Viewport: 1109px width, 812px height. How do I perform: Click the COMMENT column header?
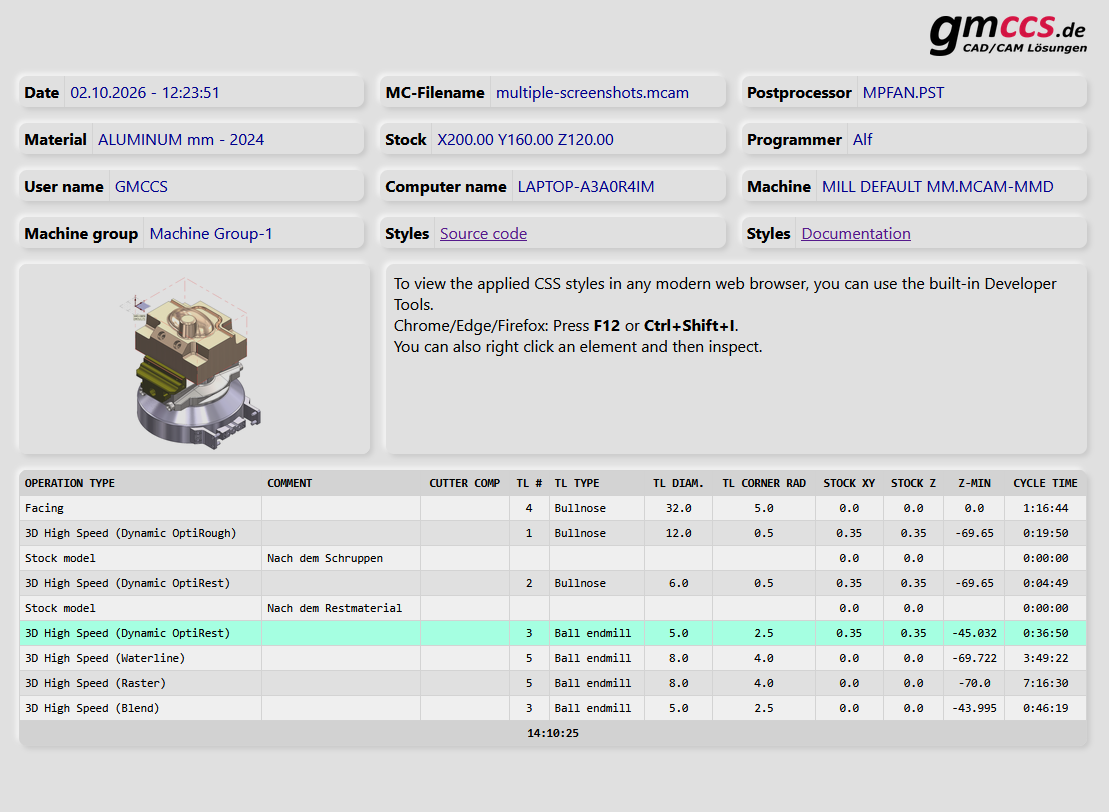point(289,483)
